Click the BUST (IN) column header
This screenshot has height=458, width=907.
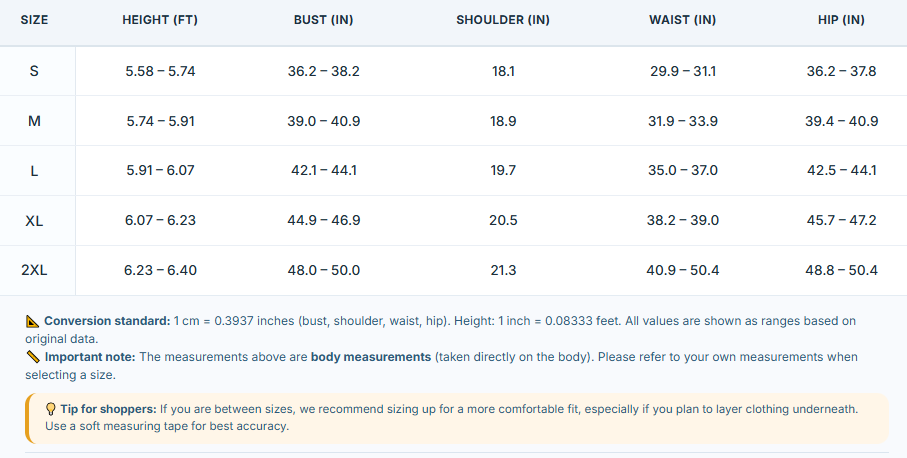(323, 20)
